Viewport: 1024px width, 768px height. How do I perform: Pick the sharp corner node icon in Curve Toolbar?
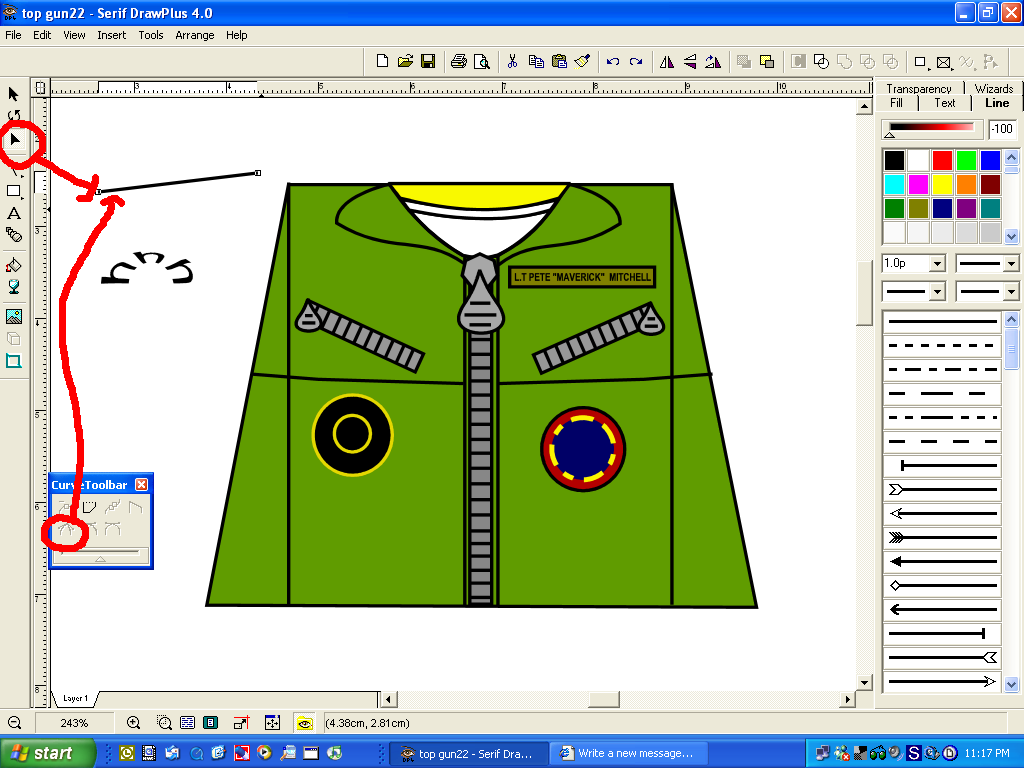pos(68,528)
